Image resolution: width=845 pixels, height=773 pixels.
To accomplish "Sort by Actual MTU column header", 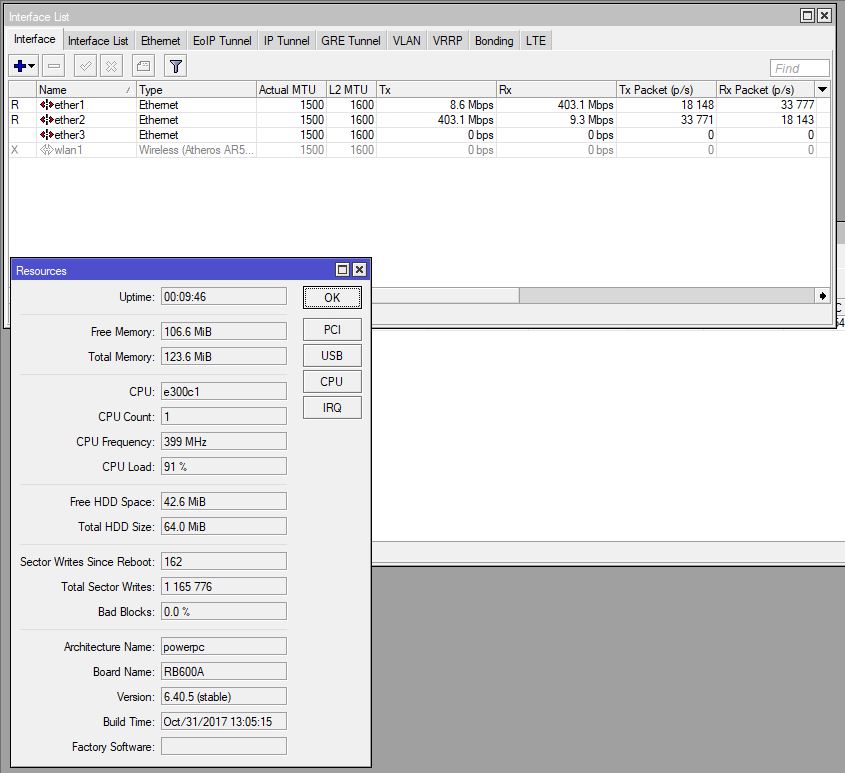I will [x=291, y=89].
